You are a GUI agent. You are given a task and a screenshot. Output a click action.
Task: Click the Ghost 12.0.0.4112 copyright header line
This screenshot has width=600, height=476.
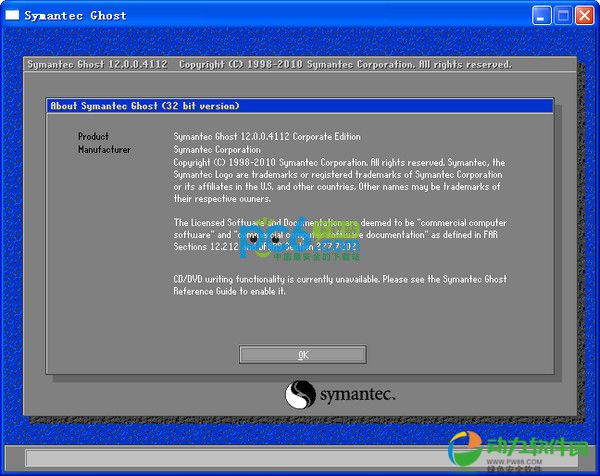[270, 64]
